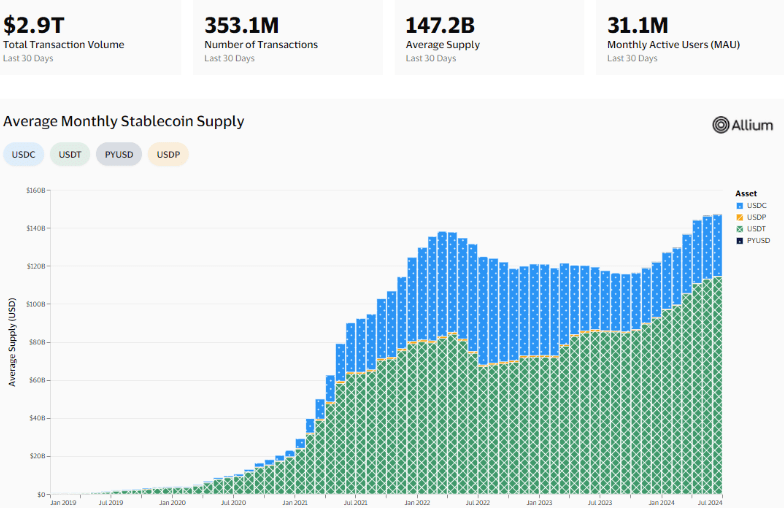Select the Average Supply stat card
Screen dimensions: 784x508
(x=488, y=37)
